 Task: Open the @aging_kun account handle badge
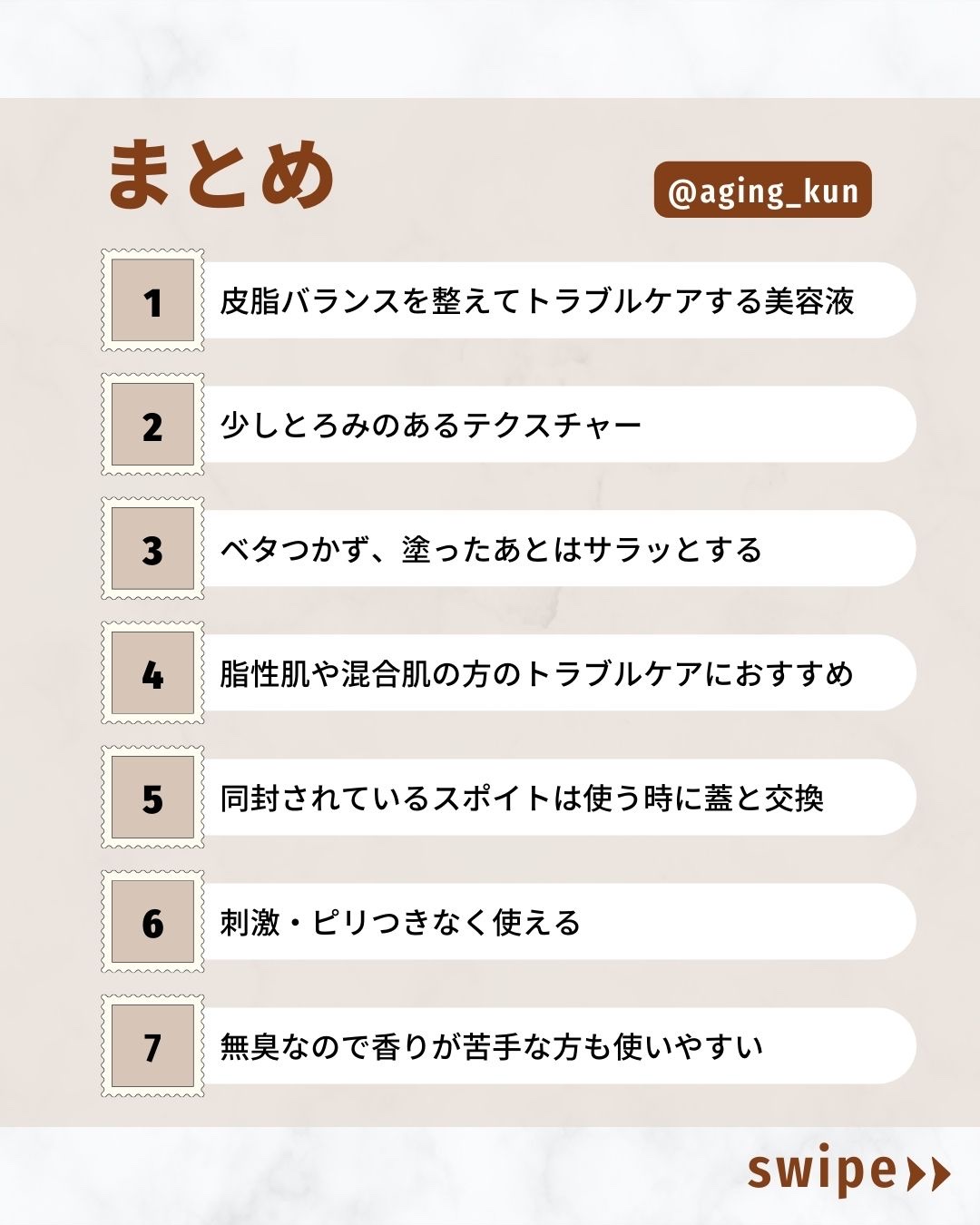point(762,191)
